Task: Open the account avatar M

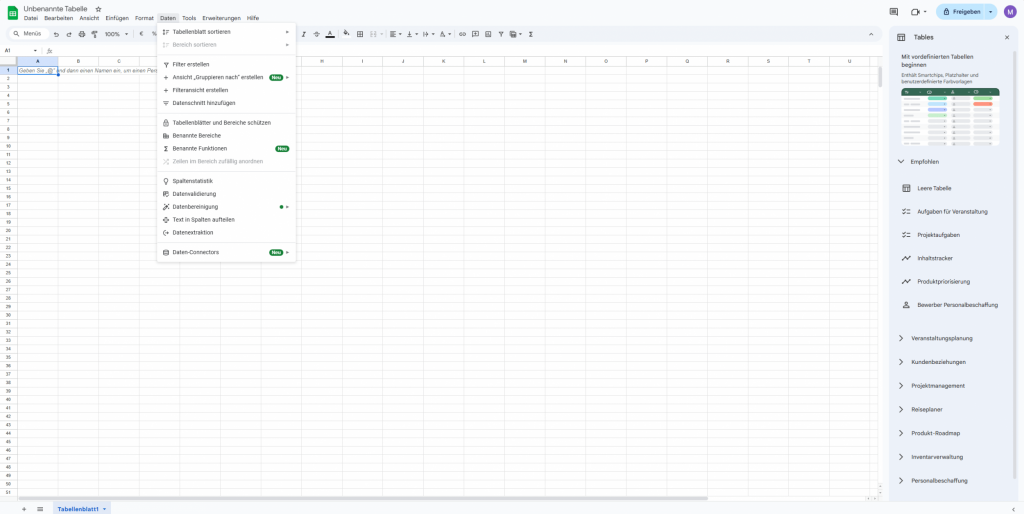Action: point(1010,12)
